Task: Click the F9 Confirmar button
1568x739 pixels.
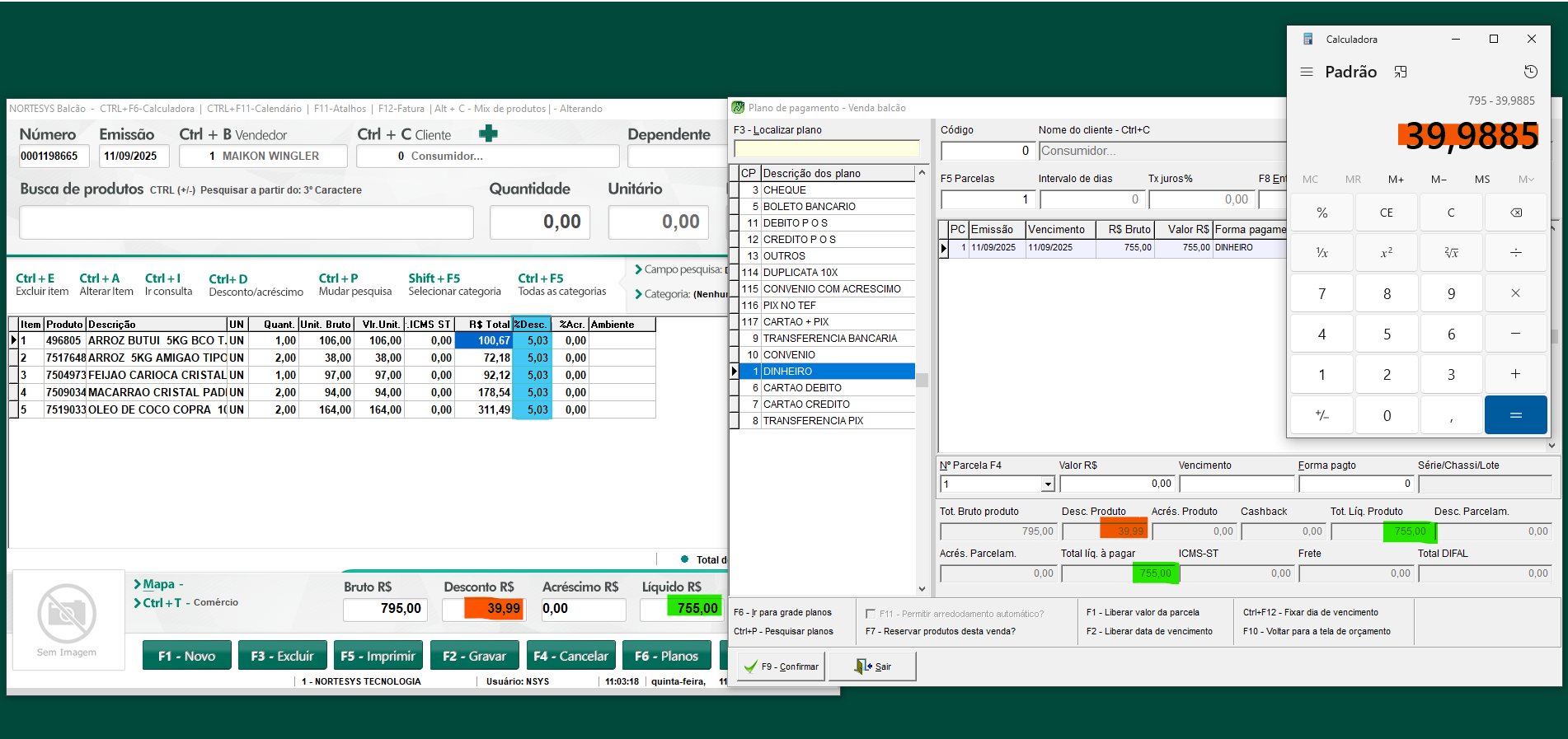Action: point(782,667)
